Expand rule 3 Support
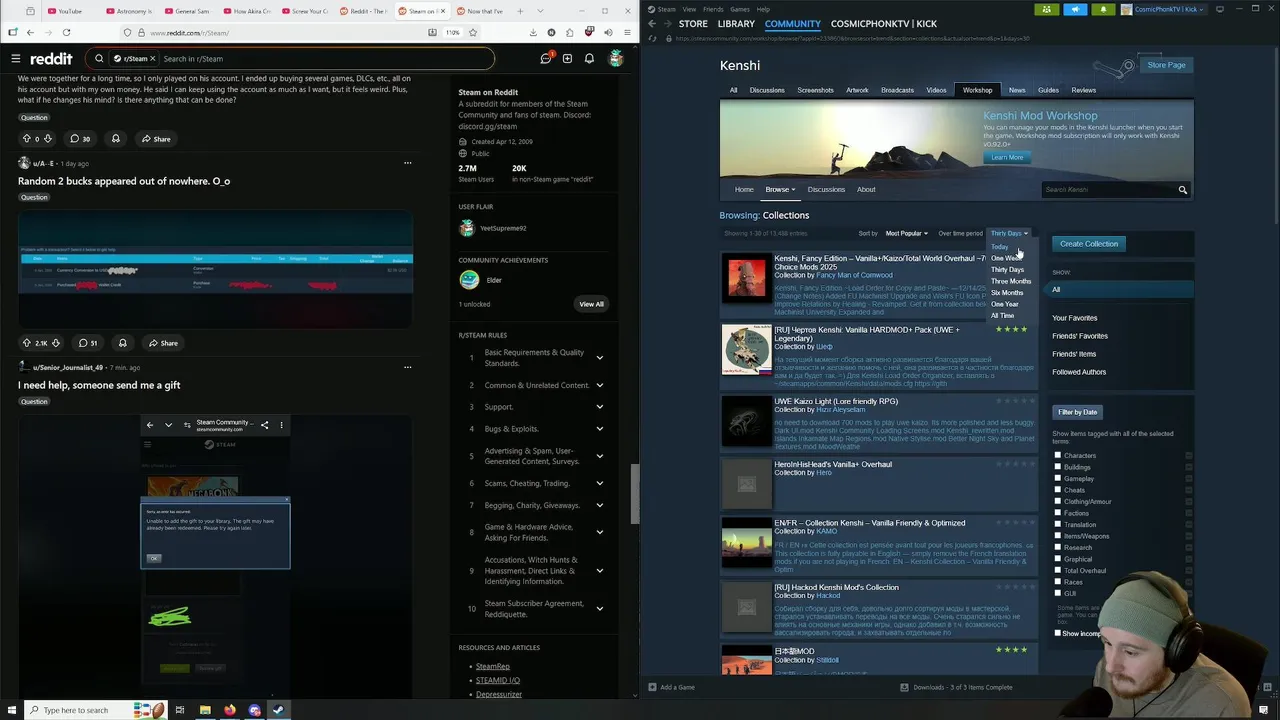Viewport: 1280px width, 720px height. 600,407
